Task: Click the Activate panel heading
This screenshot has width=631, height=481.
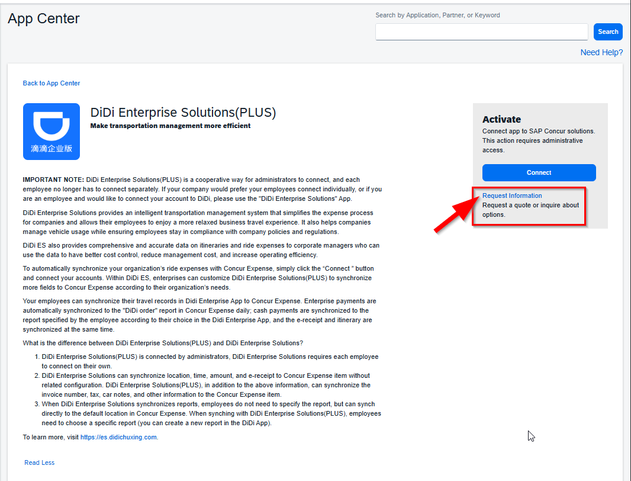Action: (x=501, y=119)
